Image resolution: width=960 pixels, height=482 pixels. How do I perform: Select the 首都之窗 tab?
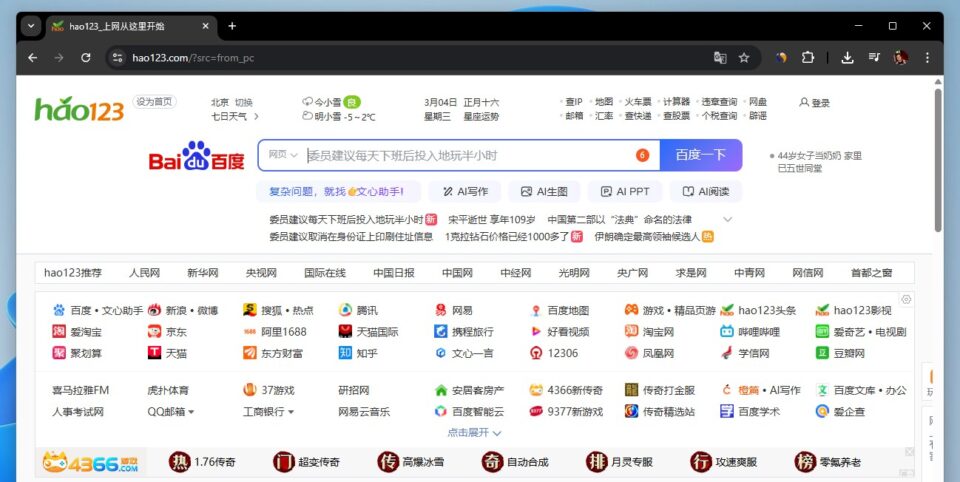tap(871, 273)
